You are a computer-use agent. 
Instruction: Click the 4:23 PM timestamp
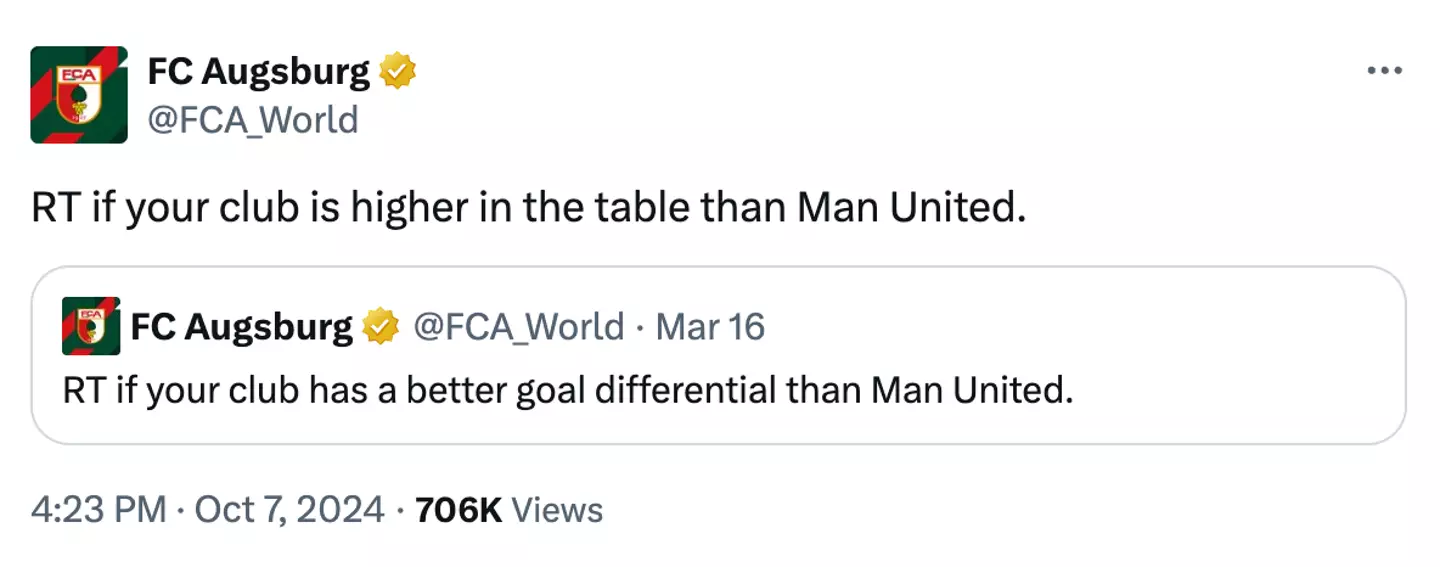[98, 510]
